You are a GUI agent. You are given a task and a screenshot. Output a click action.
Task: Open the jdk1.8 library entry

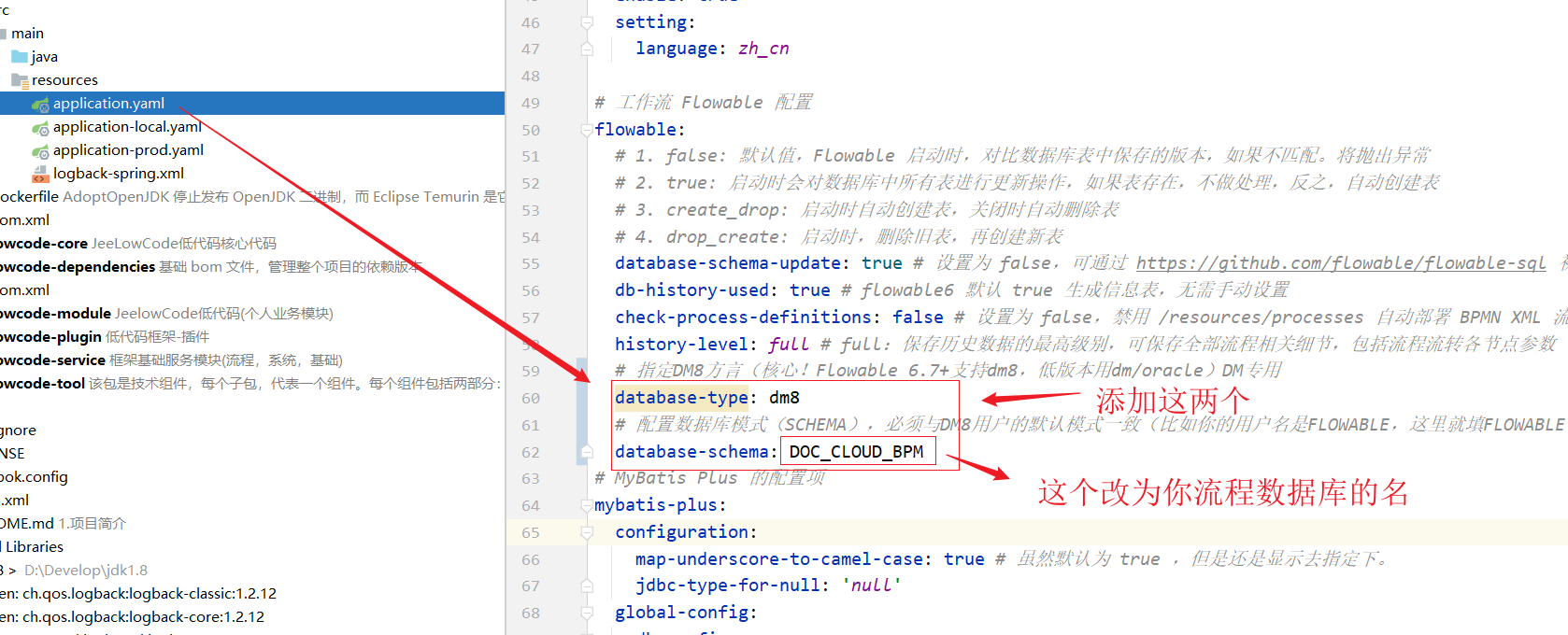point(86,571)
